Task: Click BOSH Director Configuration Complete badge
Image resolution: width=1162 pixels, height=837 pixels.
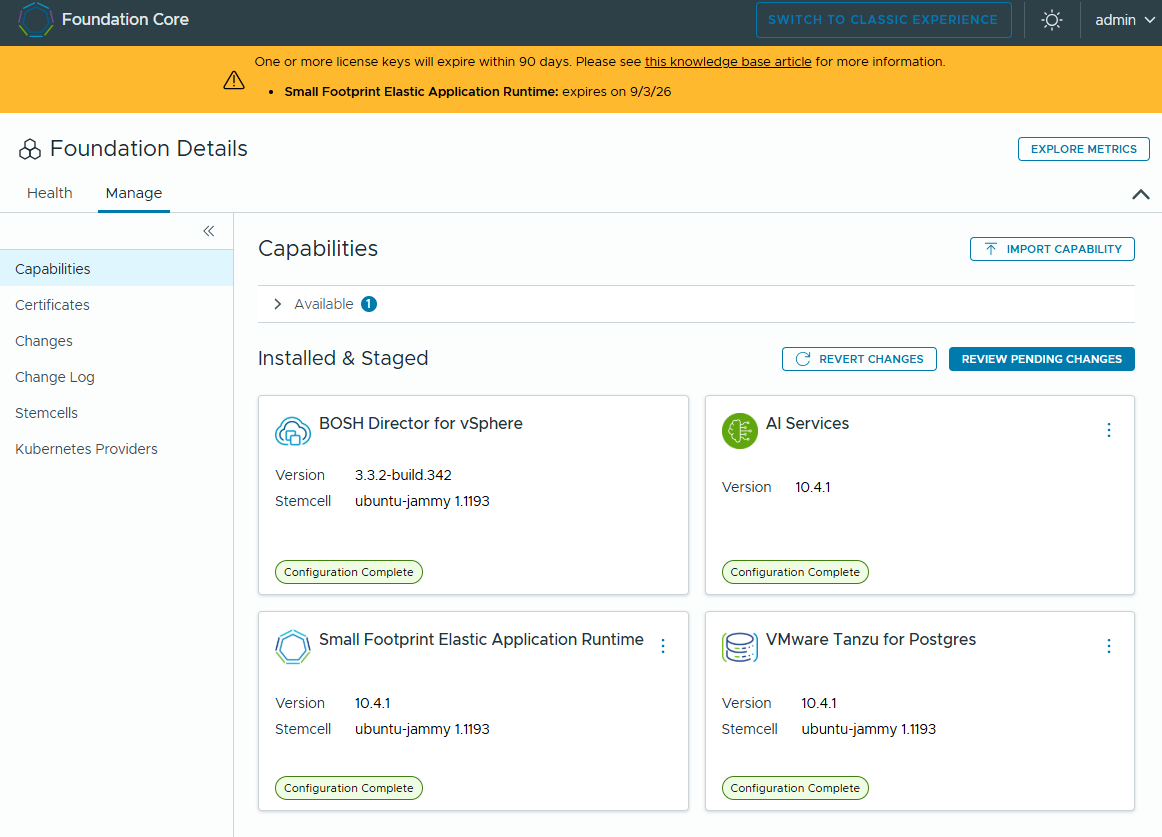Action: point(349,572)
